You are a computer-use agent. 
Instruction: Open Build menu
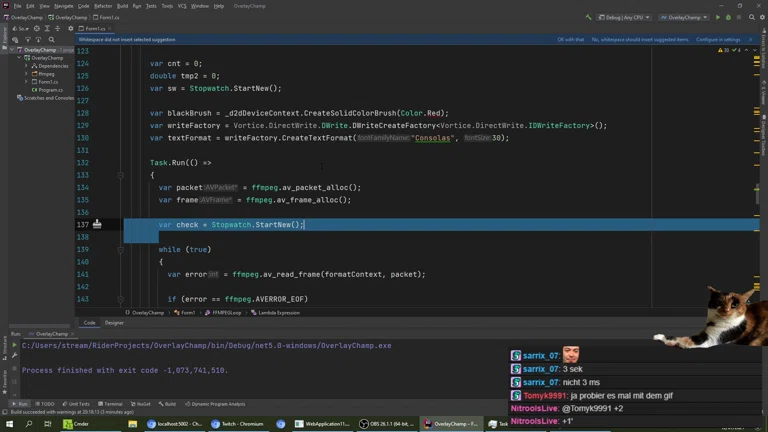click(x=122, y=6)
